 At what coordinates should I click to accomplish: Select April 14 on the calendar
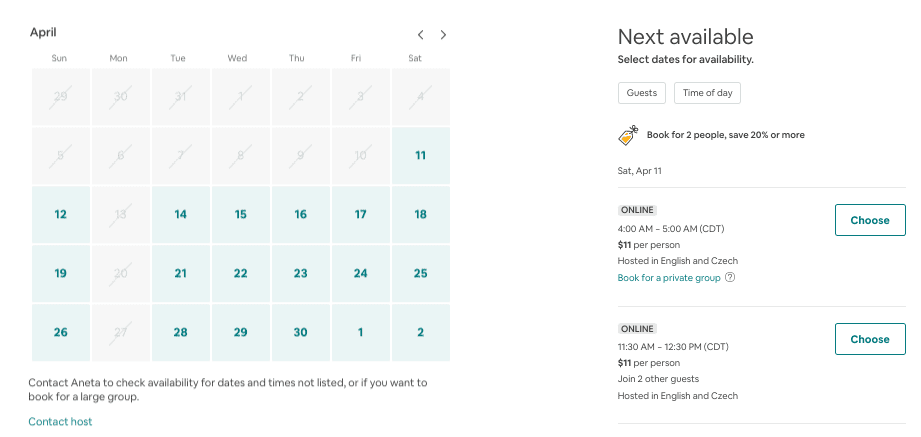click(180, 214)
